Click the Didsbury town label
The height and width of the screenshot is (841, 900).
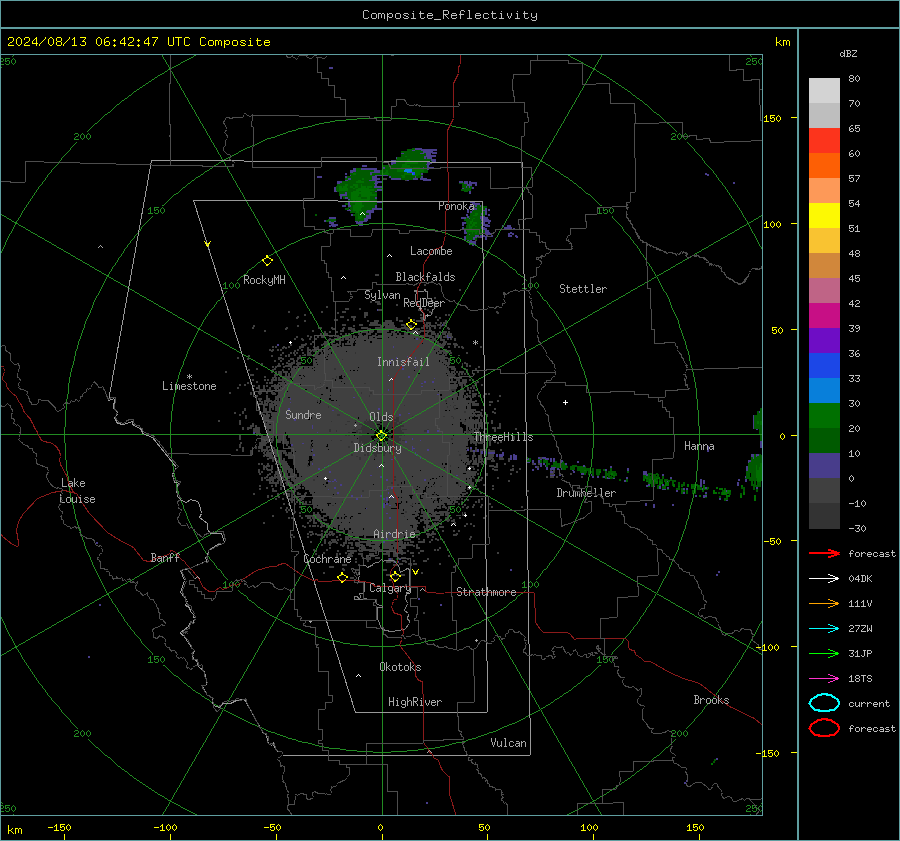(378, 448)
